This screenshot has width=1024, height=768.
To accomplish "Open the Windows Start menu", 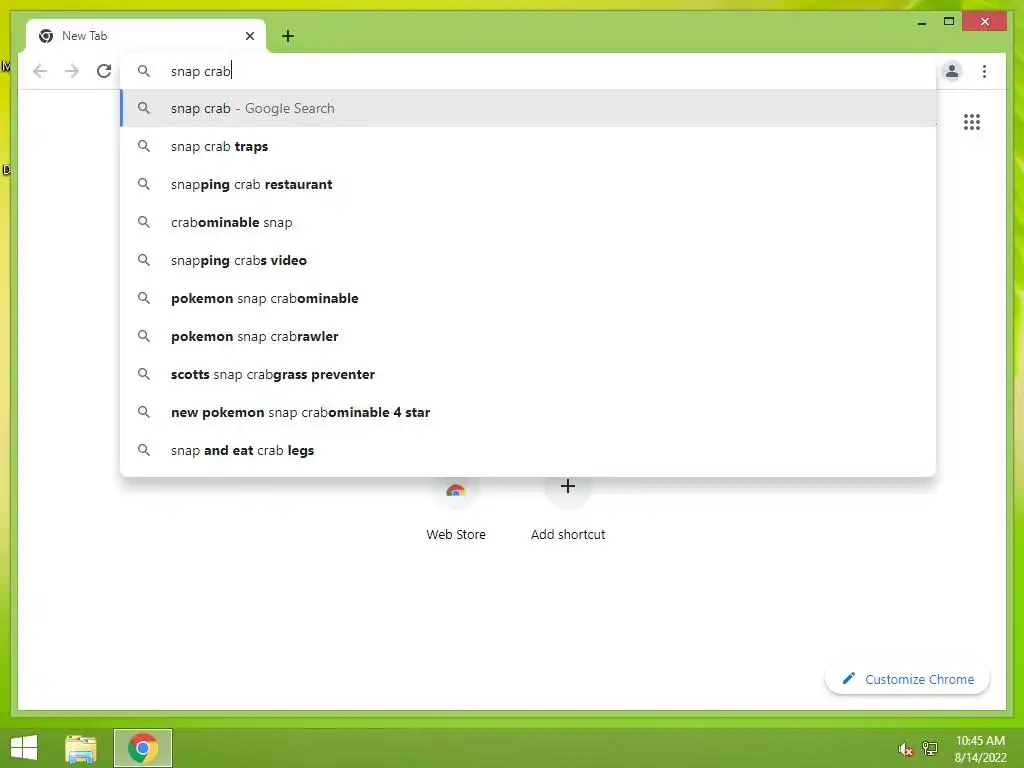I will coord(24,748).
